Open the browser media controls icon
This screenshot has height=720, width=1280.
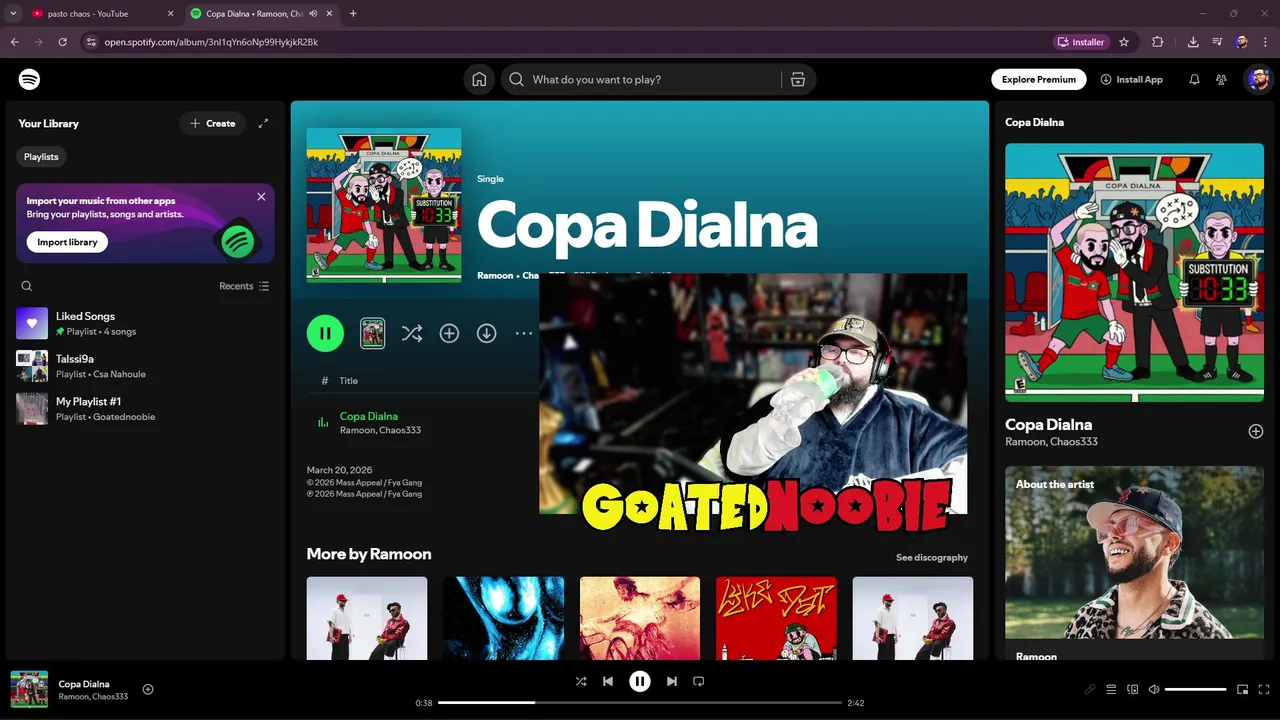[x=1217, y=42]
